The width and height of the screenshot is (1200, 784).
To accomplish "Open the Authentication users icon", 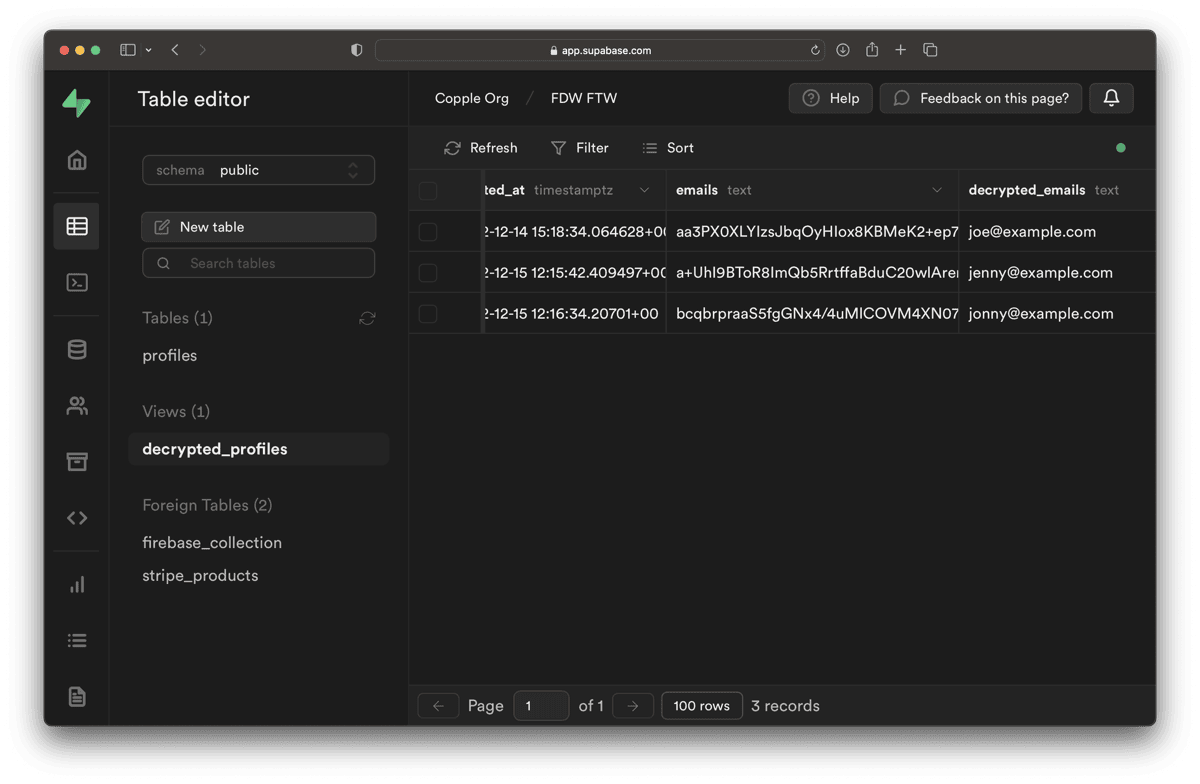I will pos(77,405).
